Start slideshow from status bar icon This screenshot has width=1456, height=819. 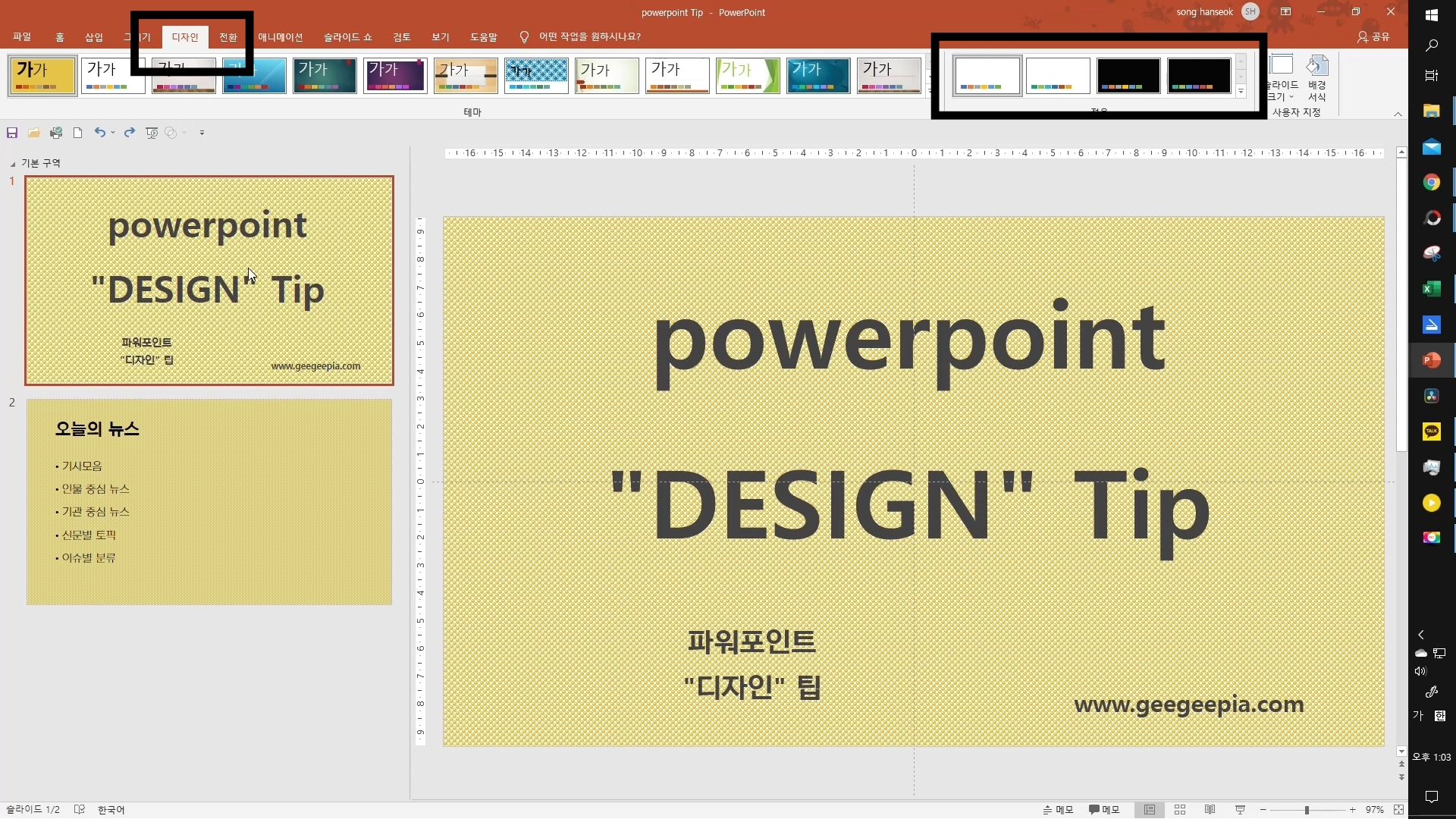pos(1241,810)
